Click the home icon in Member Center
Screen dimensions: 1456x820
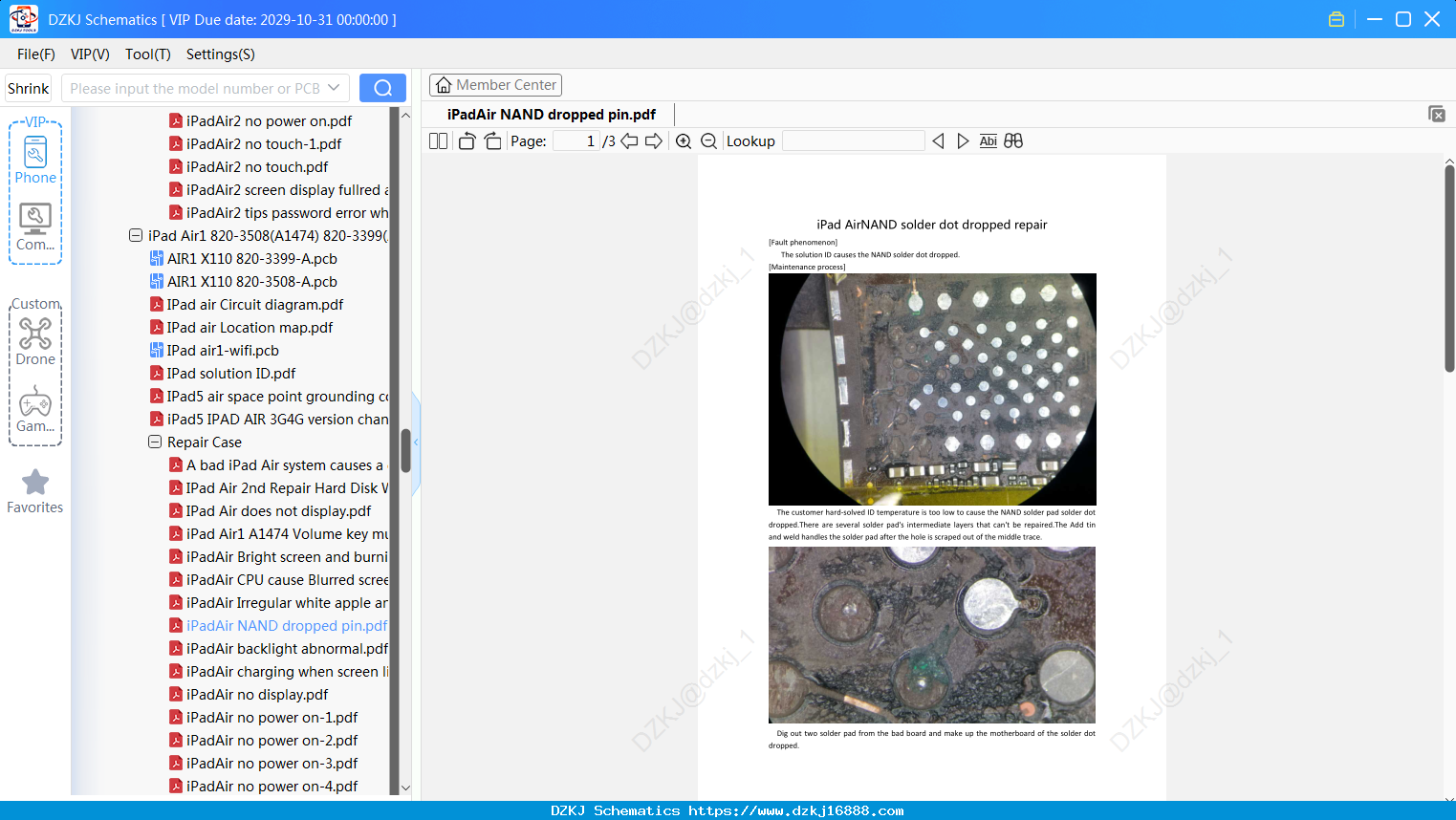444,85
